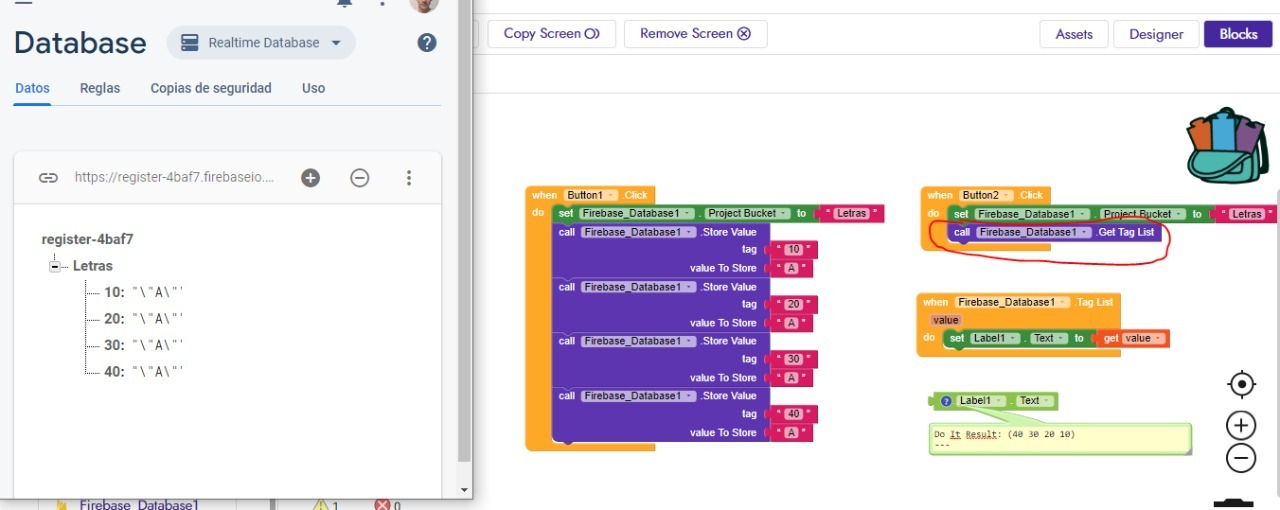Click the blue help icon on Label1 block
1280x510 pixels.
pos(945,401)
